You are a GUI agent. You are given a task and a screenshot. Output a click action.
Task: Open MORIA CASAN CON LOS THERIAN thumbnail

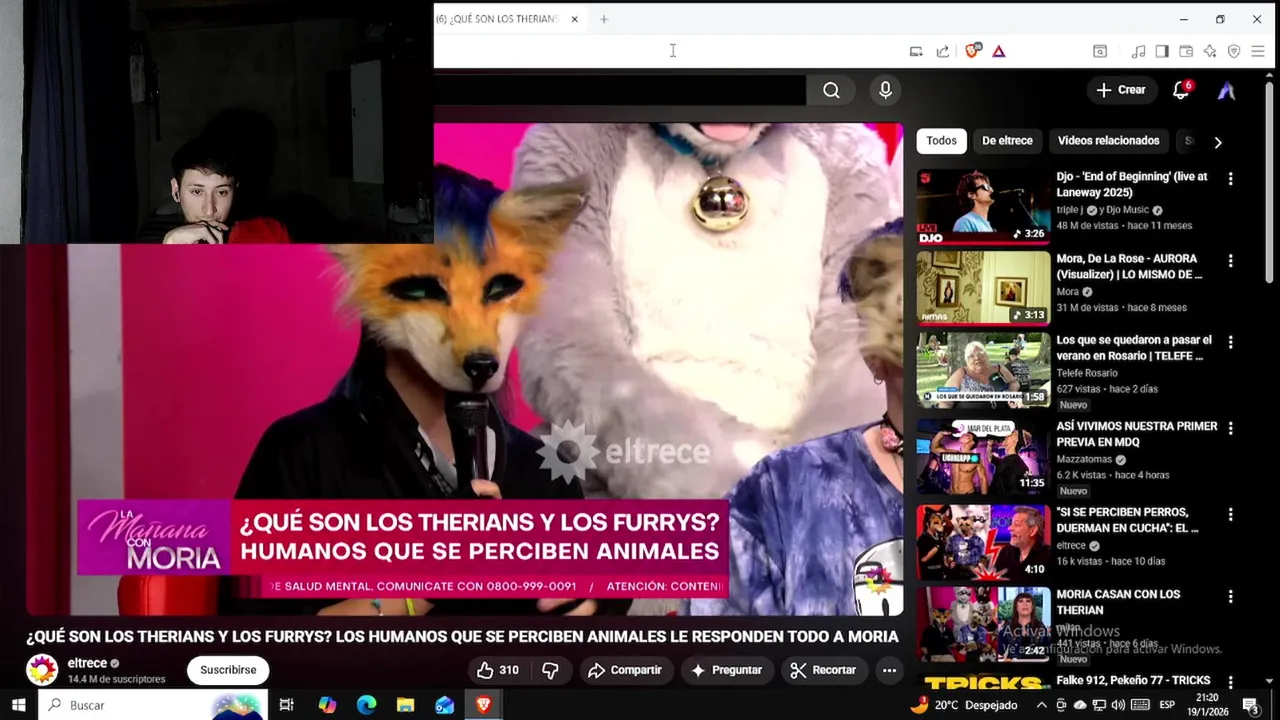pyautogui.click(x=984, y=624)
